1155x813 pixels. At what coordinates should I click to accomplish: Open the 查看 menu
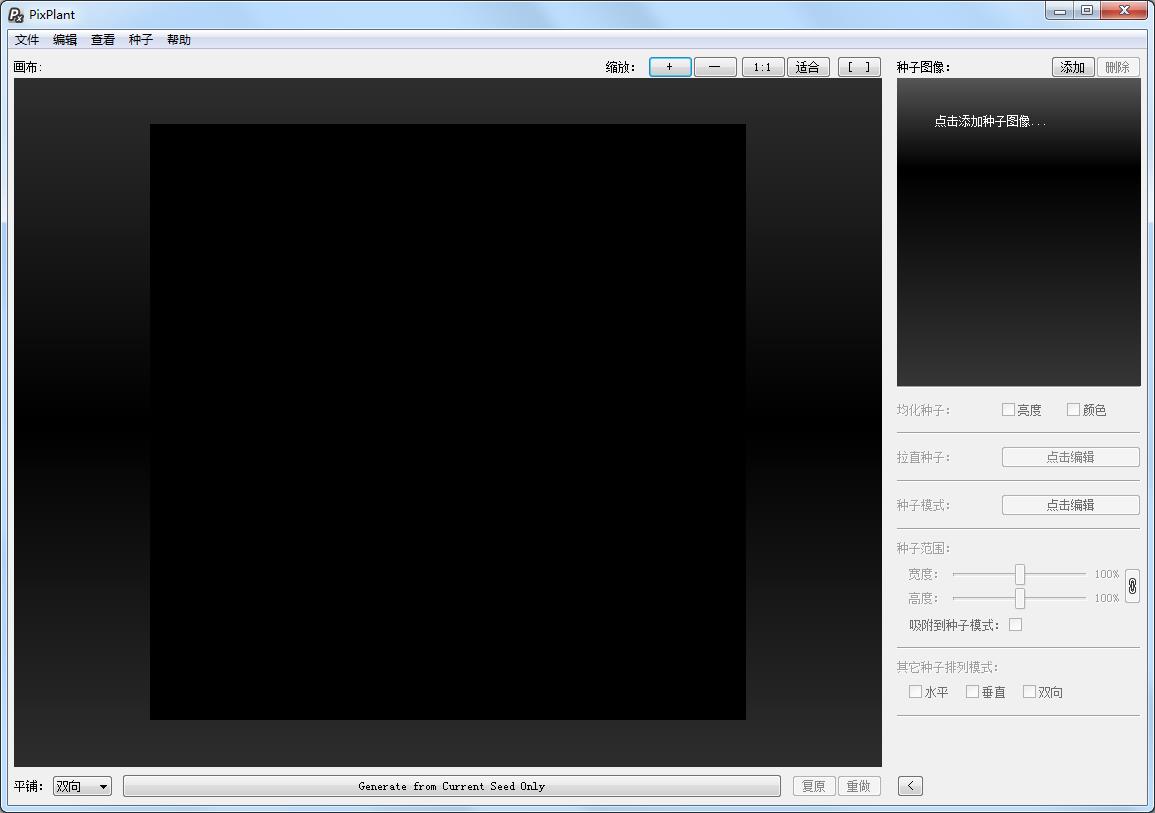click(x=102, y=40)
